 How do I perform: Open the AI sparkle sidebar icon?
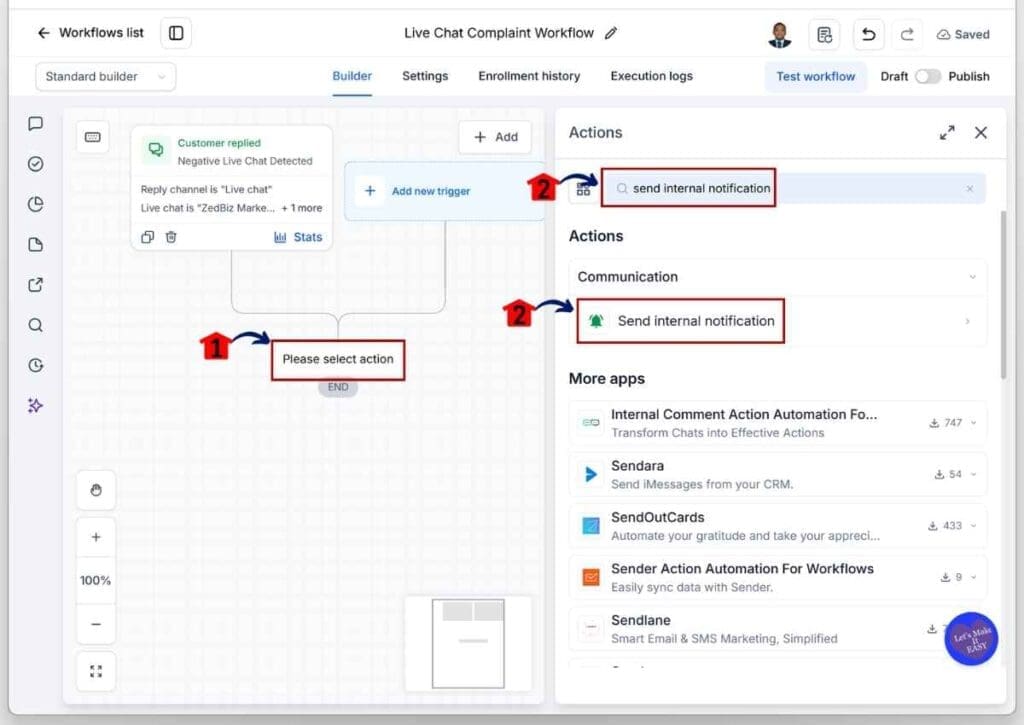[36, 406]
